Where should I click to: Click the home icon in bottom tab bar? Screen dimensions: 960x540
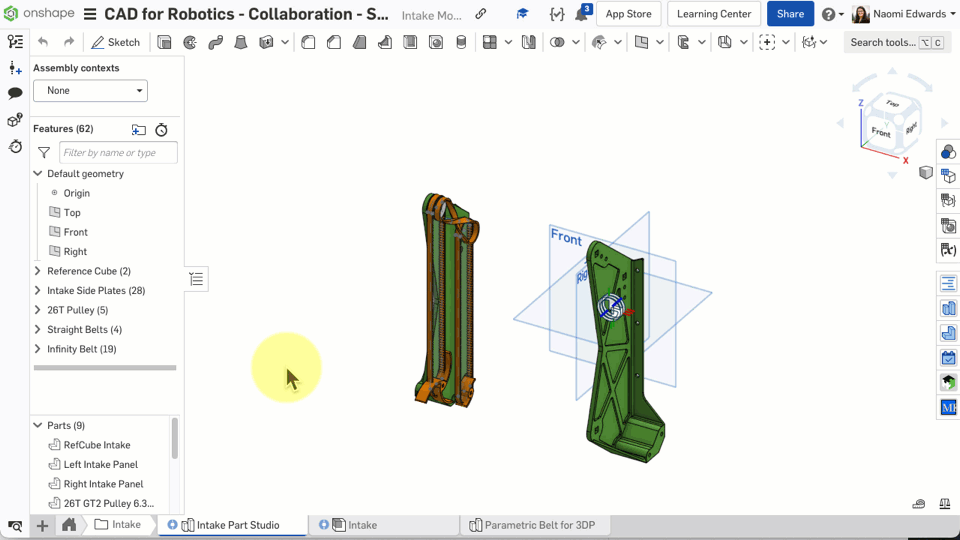[69, 525]
